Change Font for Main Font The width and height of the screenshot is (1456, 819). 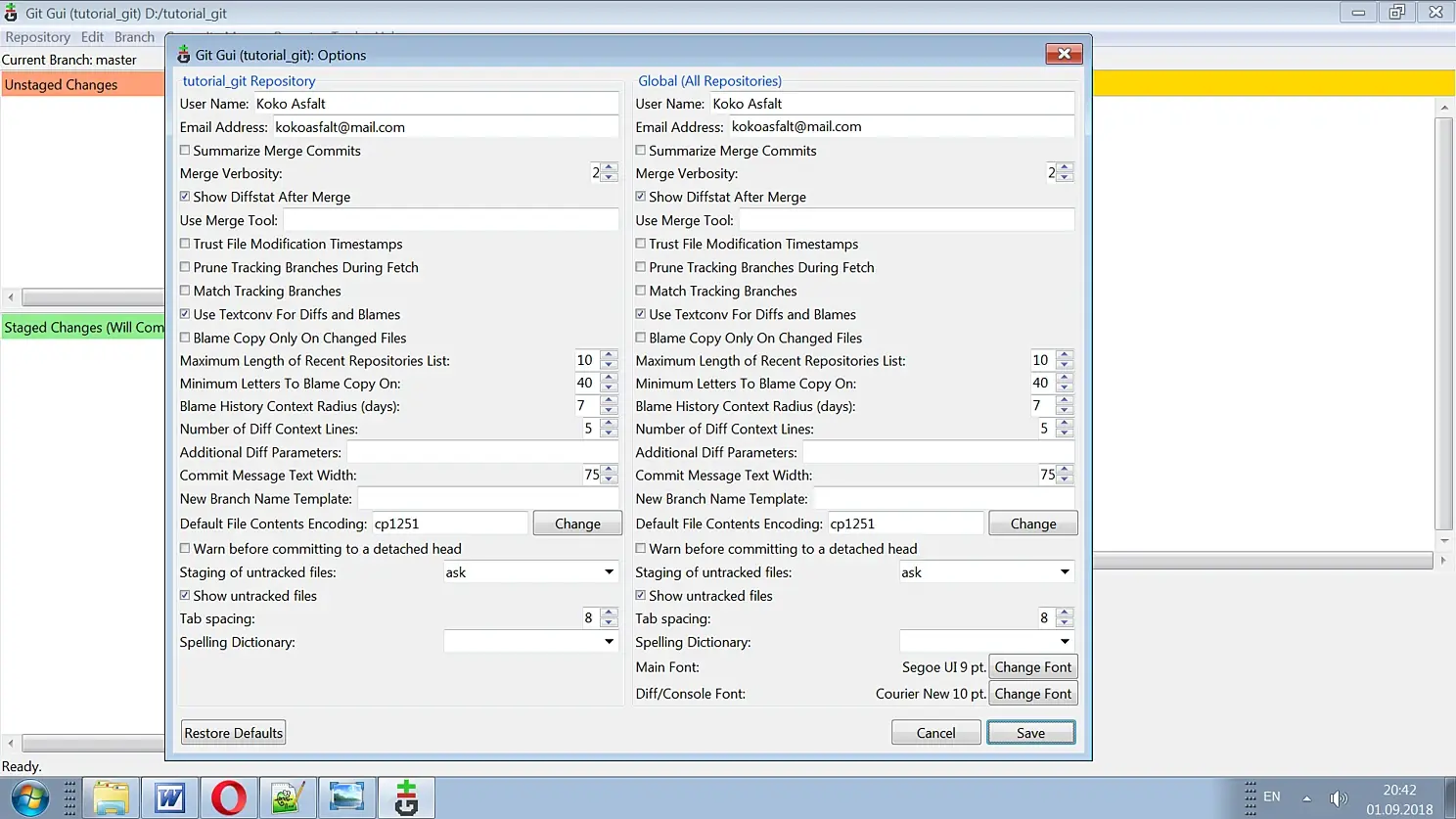1033,667
